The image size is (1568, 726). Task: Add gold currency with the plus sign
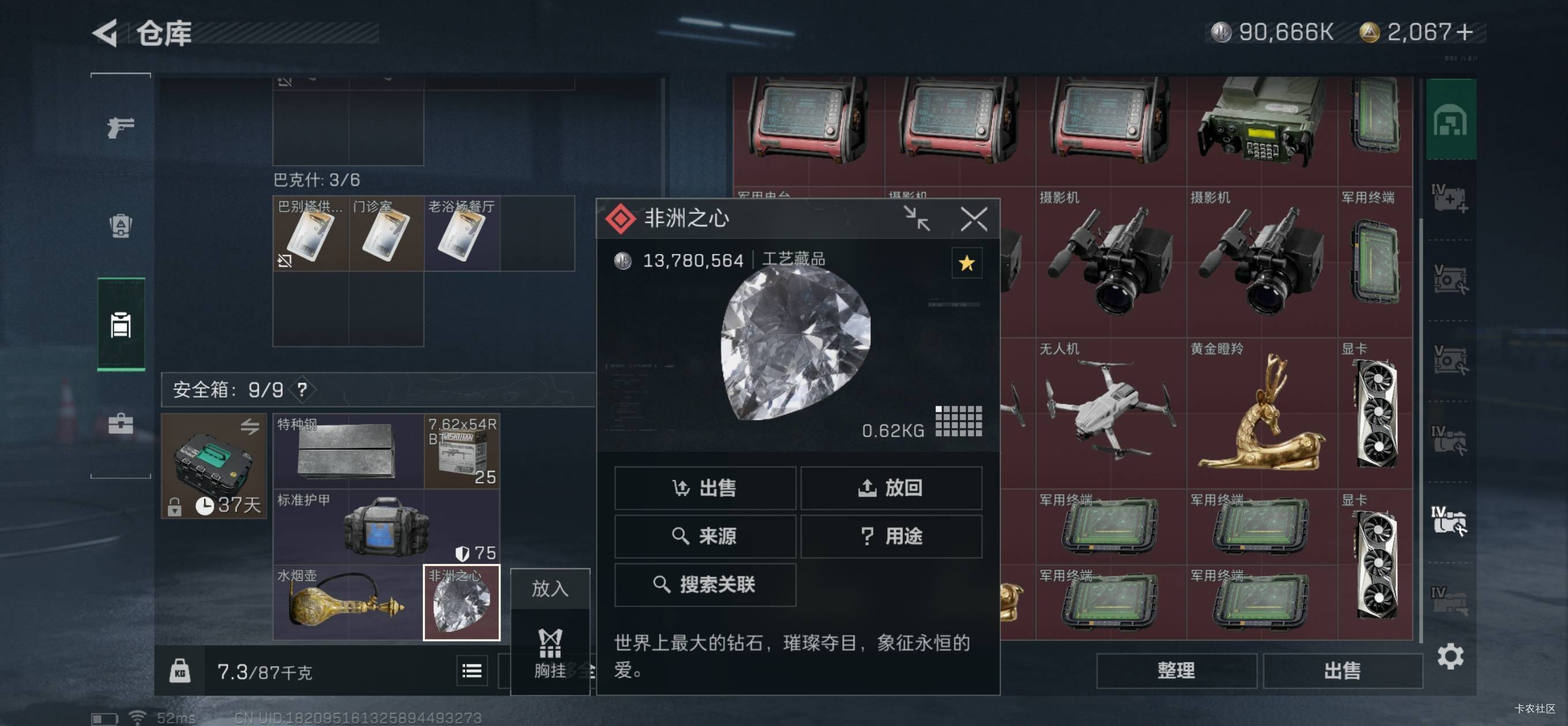1464,32
